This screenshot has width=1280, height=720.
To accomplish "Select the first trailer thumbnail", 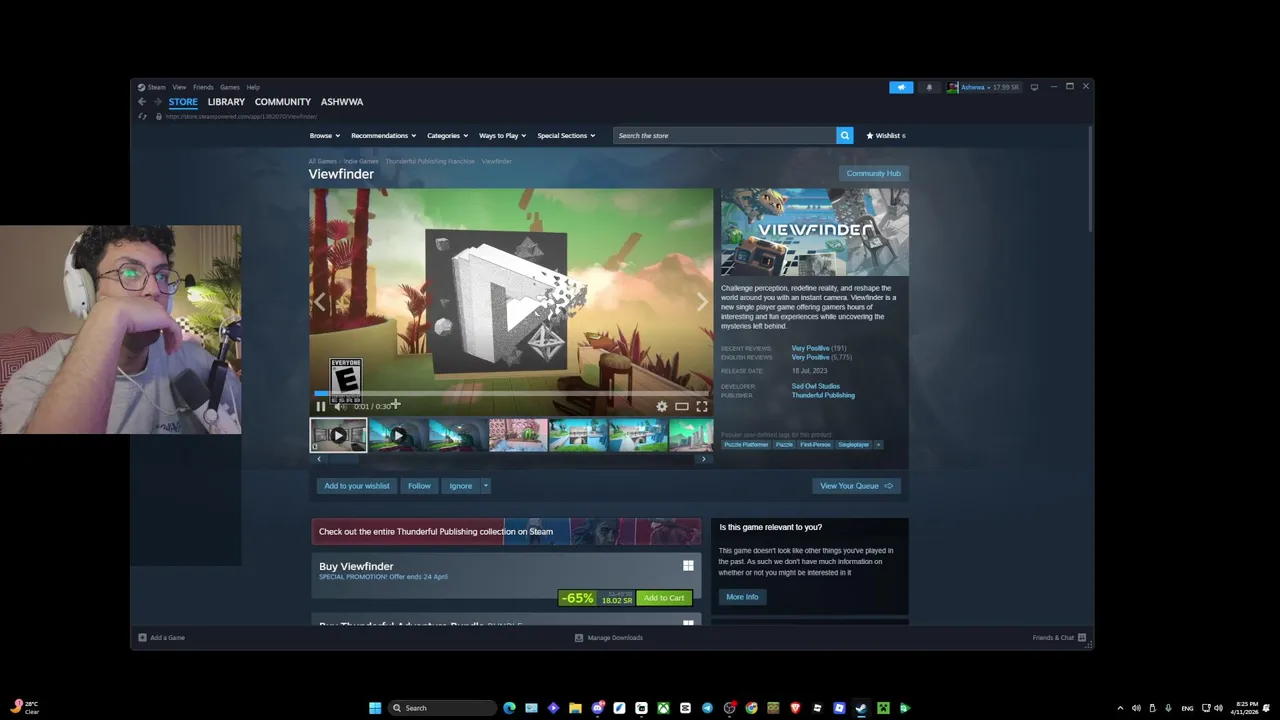I will tap(338, 436).
